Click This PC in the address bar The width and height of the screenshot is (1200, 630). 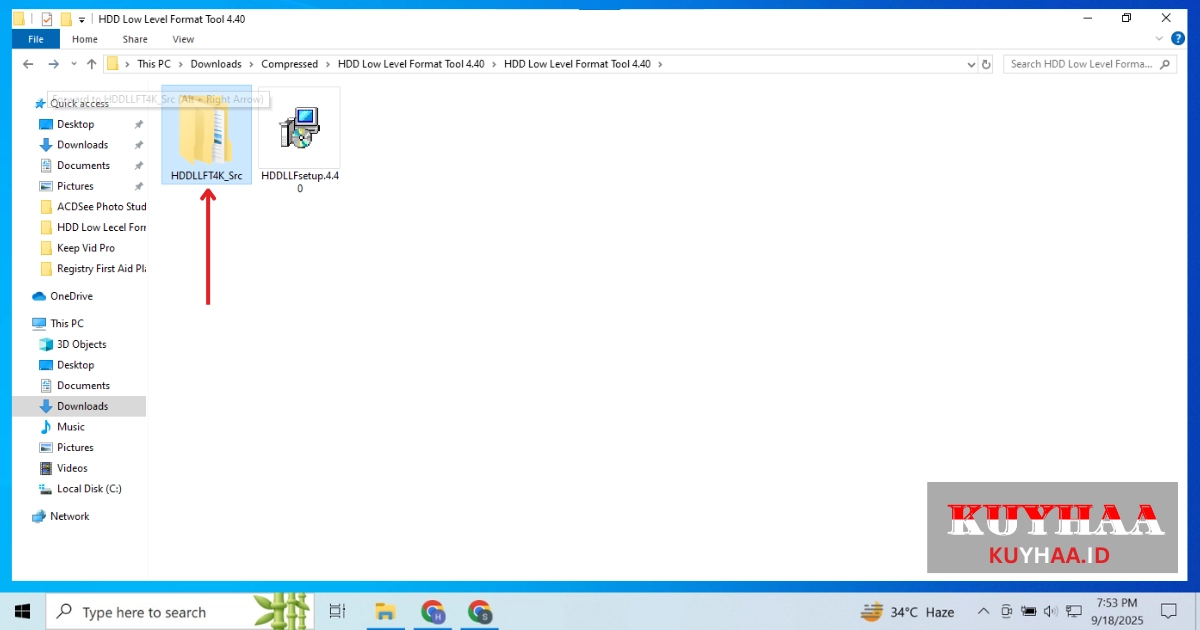pos(154,64)
